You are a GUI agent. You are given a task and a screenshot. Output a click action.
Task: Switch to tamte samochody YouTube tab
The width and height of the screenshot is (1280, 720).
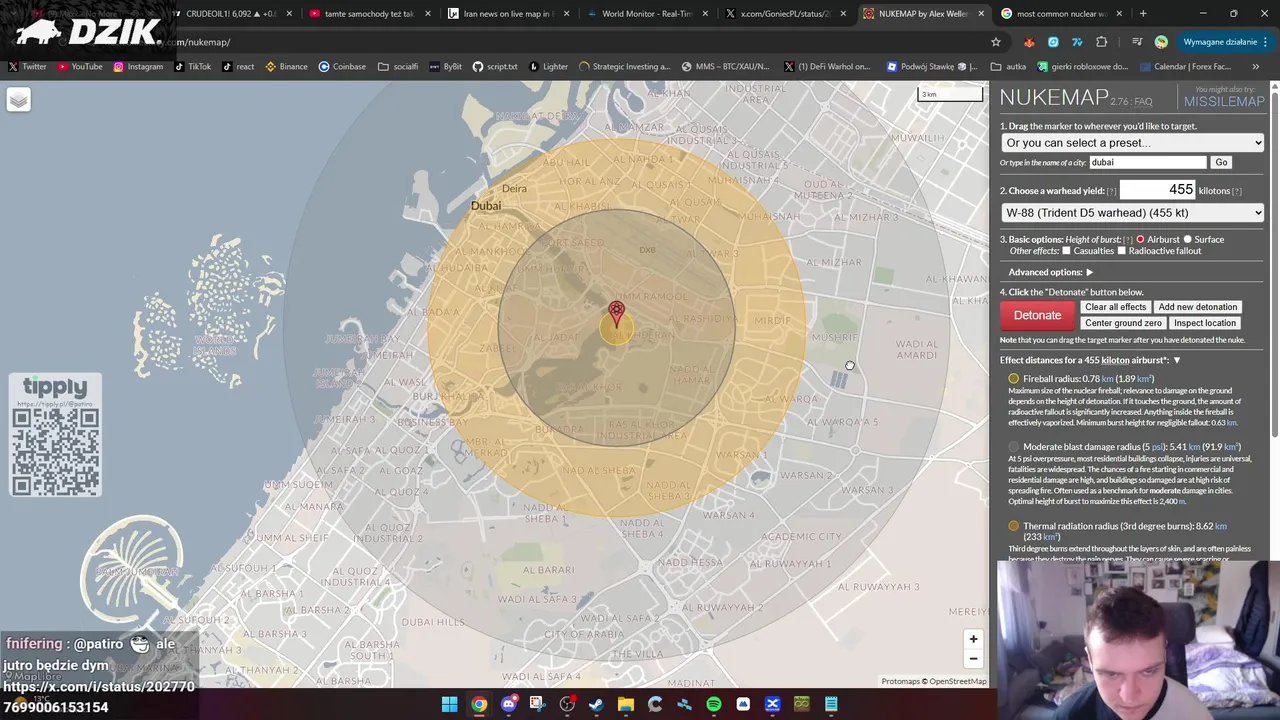tap(369, 14)
